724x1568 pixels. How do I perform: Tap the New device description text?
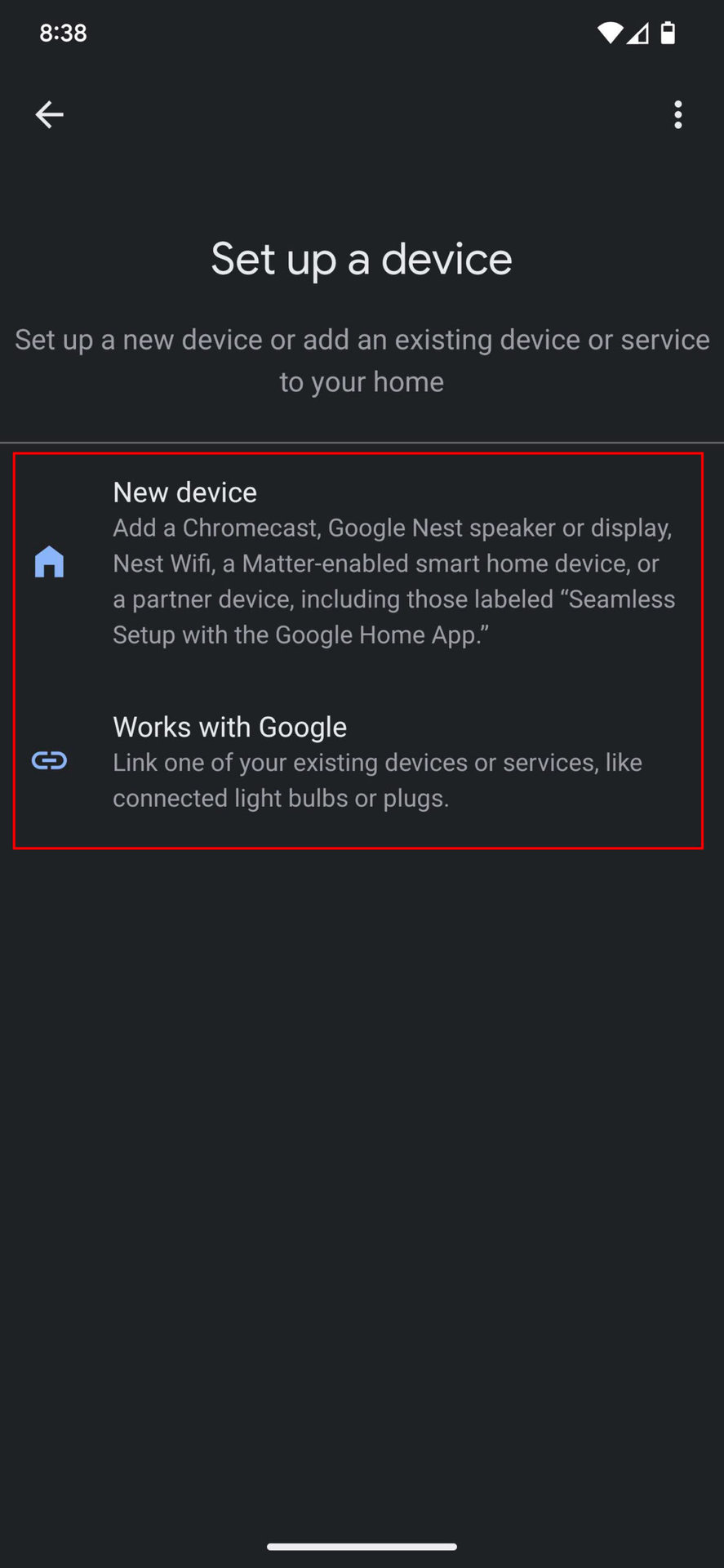[394, 581]
